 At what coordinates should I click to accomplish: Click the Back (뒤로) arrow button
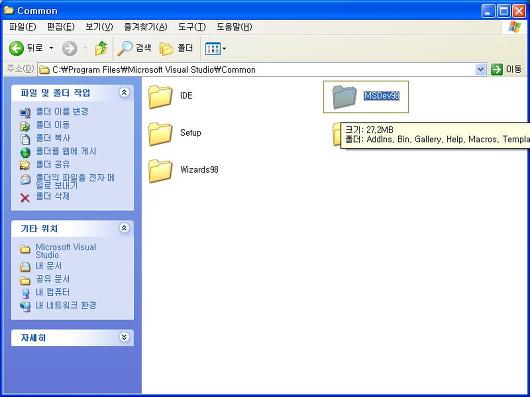[x=26, y=48]
